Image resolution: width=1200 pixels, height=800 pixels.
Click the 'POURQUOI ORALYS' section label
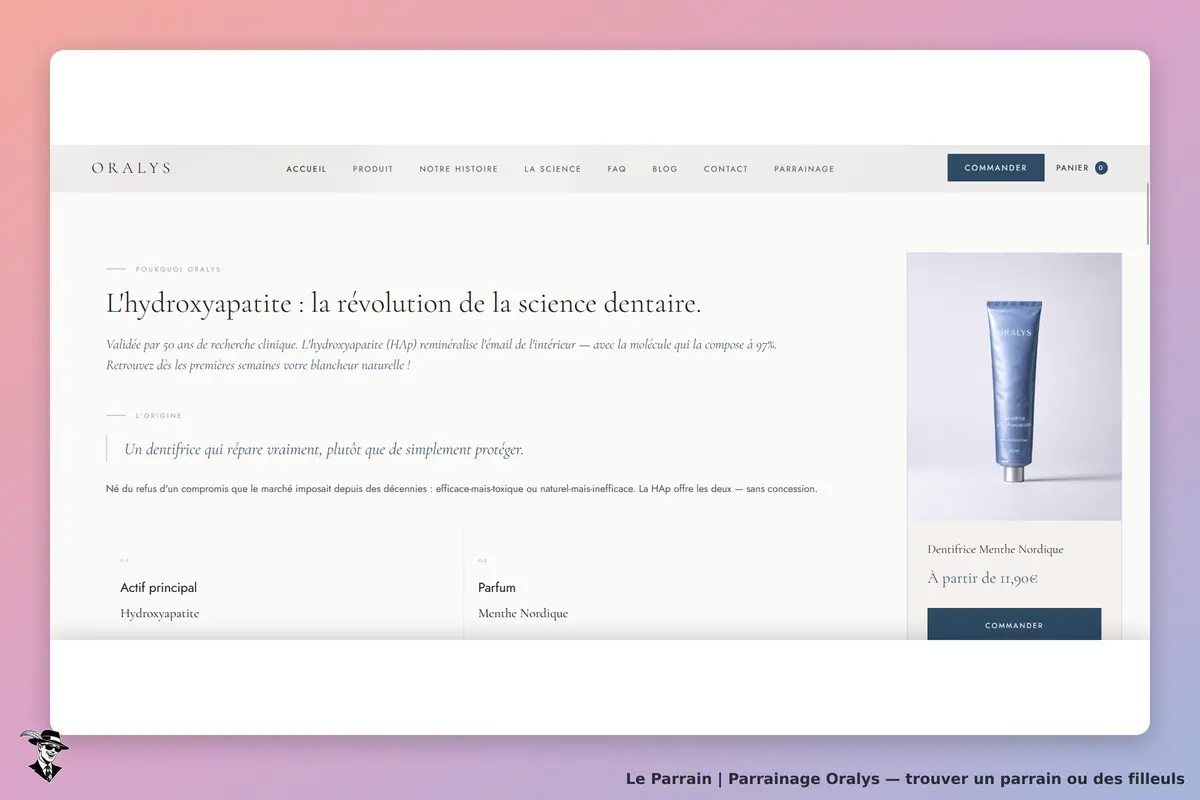[x=178, y=269]
